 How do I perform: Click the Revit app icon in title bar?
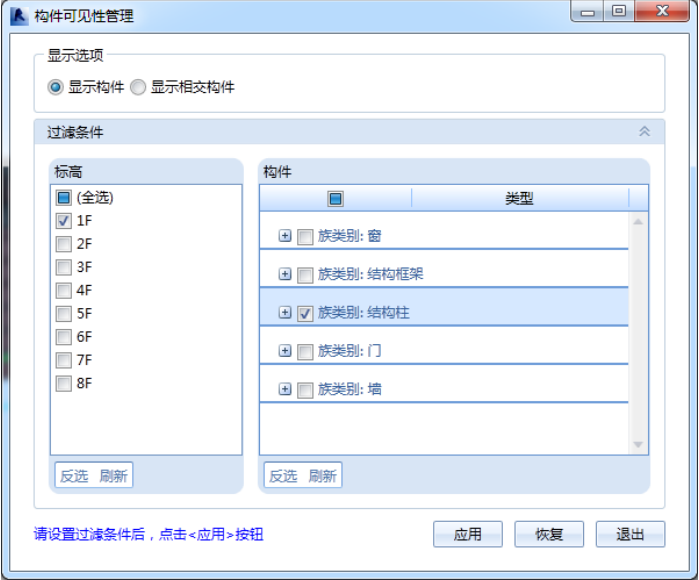[19, 16]
